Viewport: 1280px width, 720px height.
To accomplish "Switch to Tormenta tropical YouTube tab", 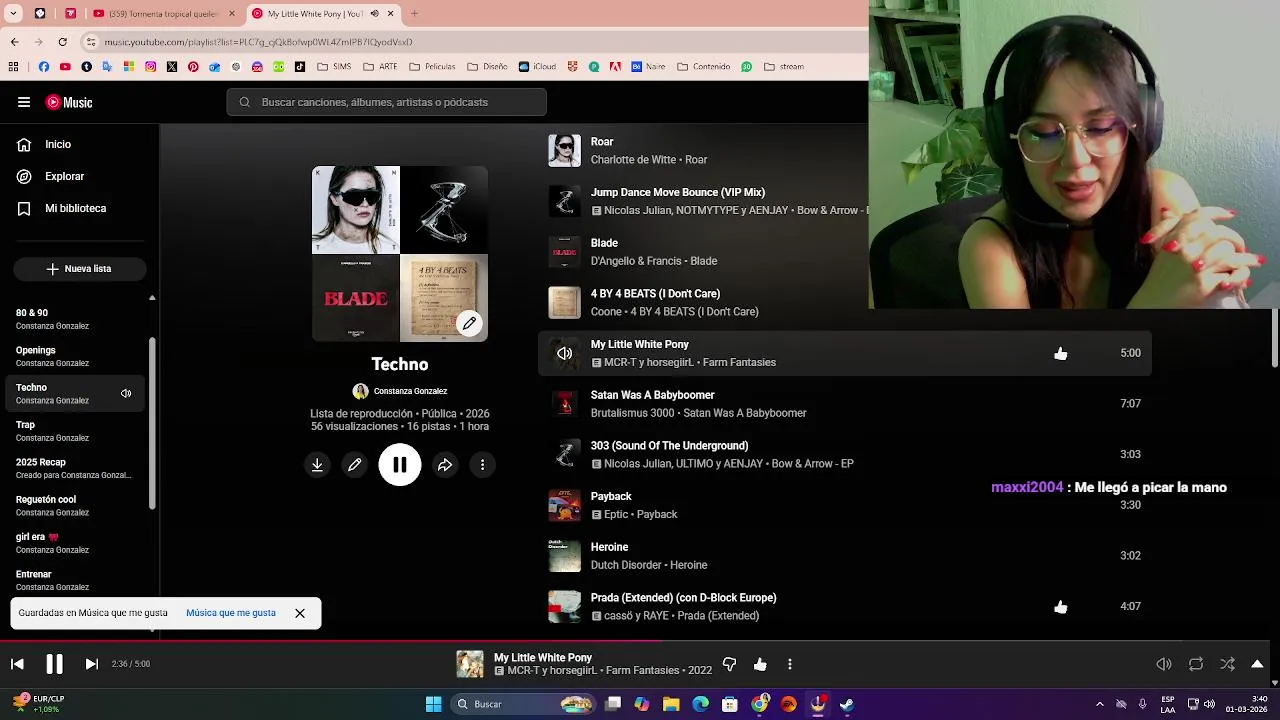I will click(164, 13).
